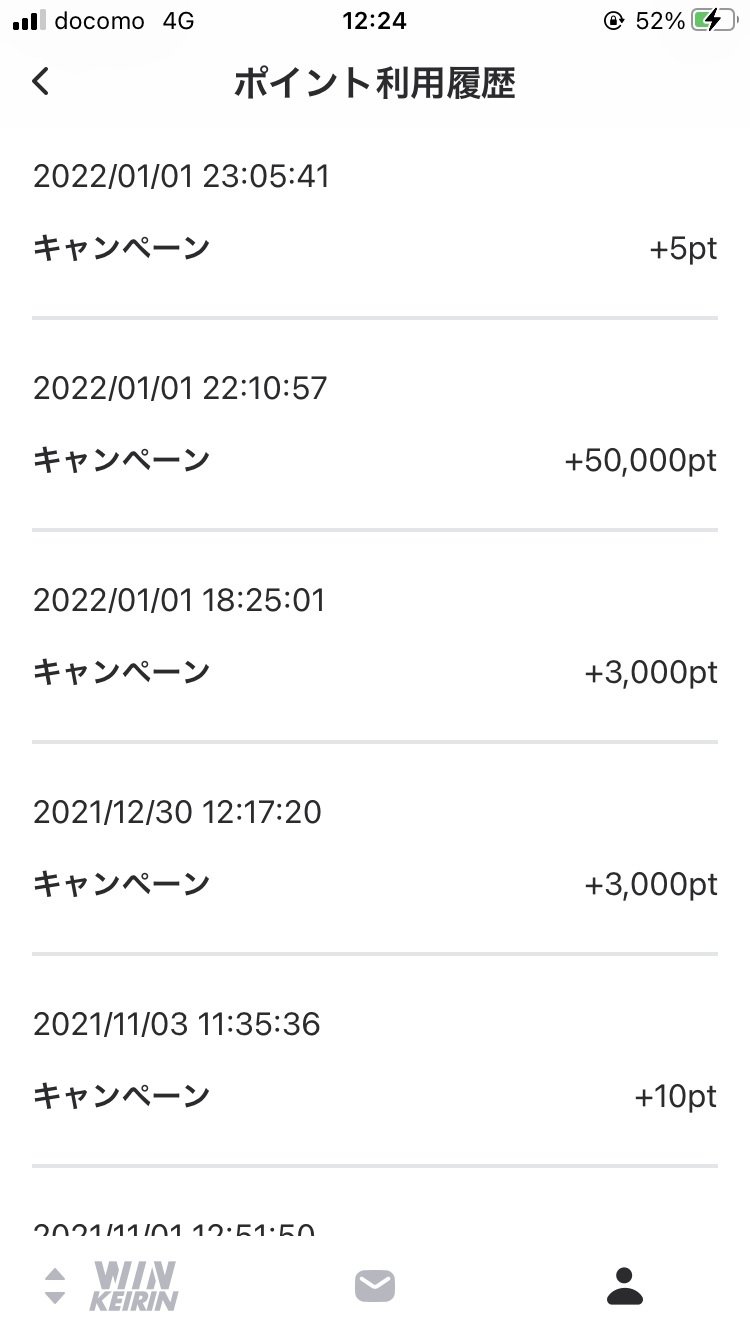Tap the up-down arrows icon
This screenshot has height=1334, width=750.
pyautogui.click(x=56, y=1286)
